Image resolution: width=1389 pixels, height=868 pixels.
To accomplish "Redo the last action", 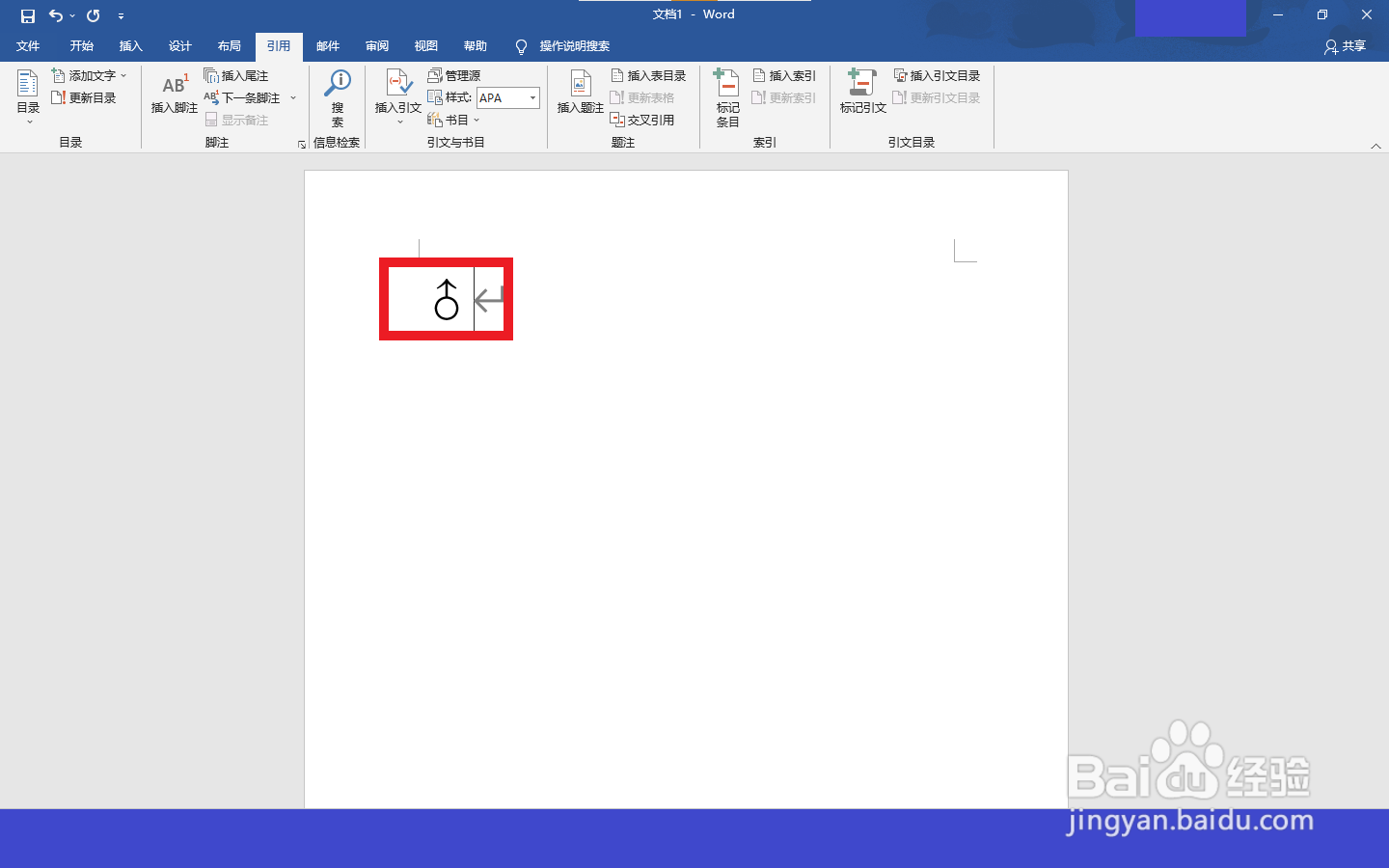I will click(94, 15).
